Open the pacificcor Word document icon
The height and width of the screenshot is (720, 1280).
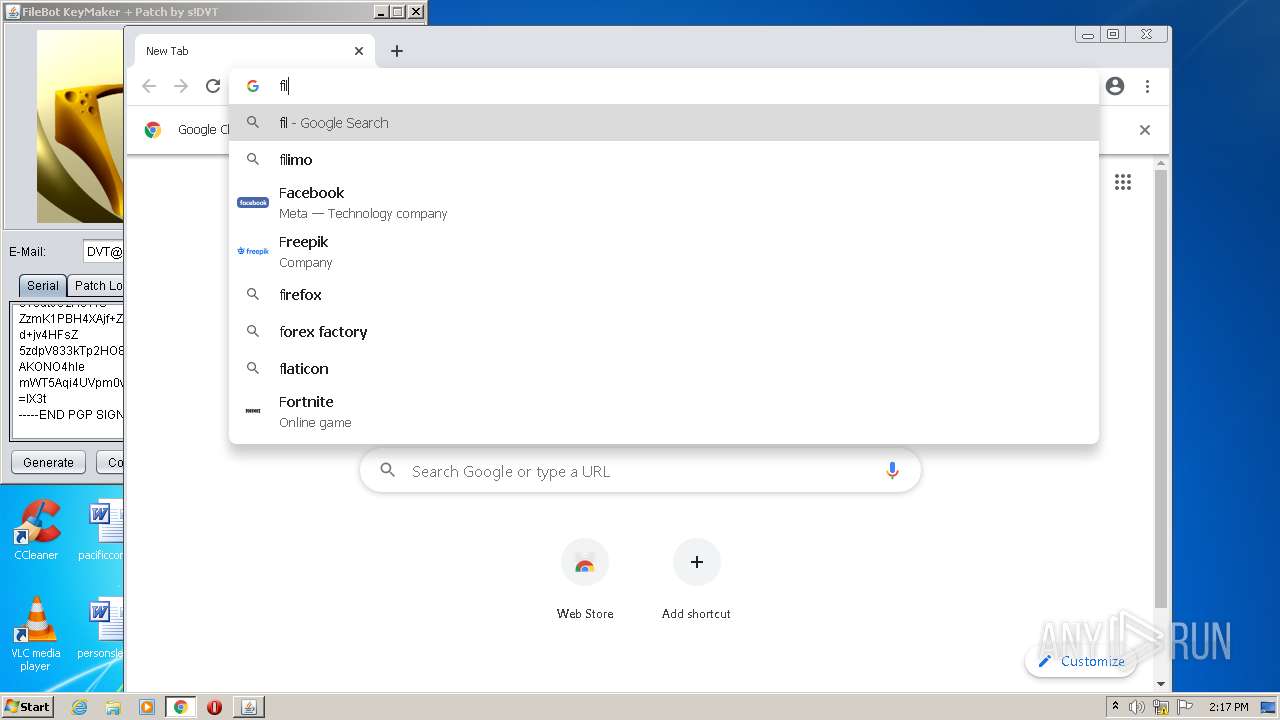click(104, 530)
